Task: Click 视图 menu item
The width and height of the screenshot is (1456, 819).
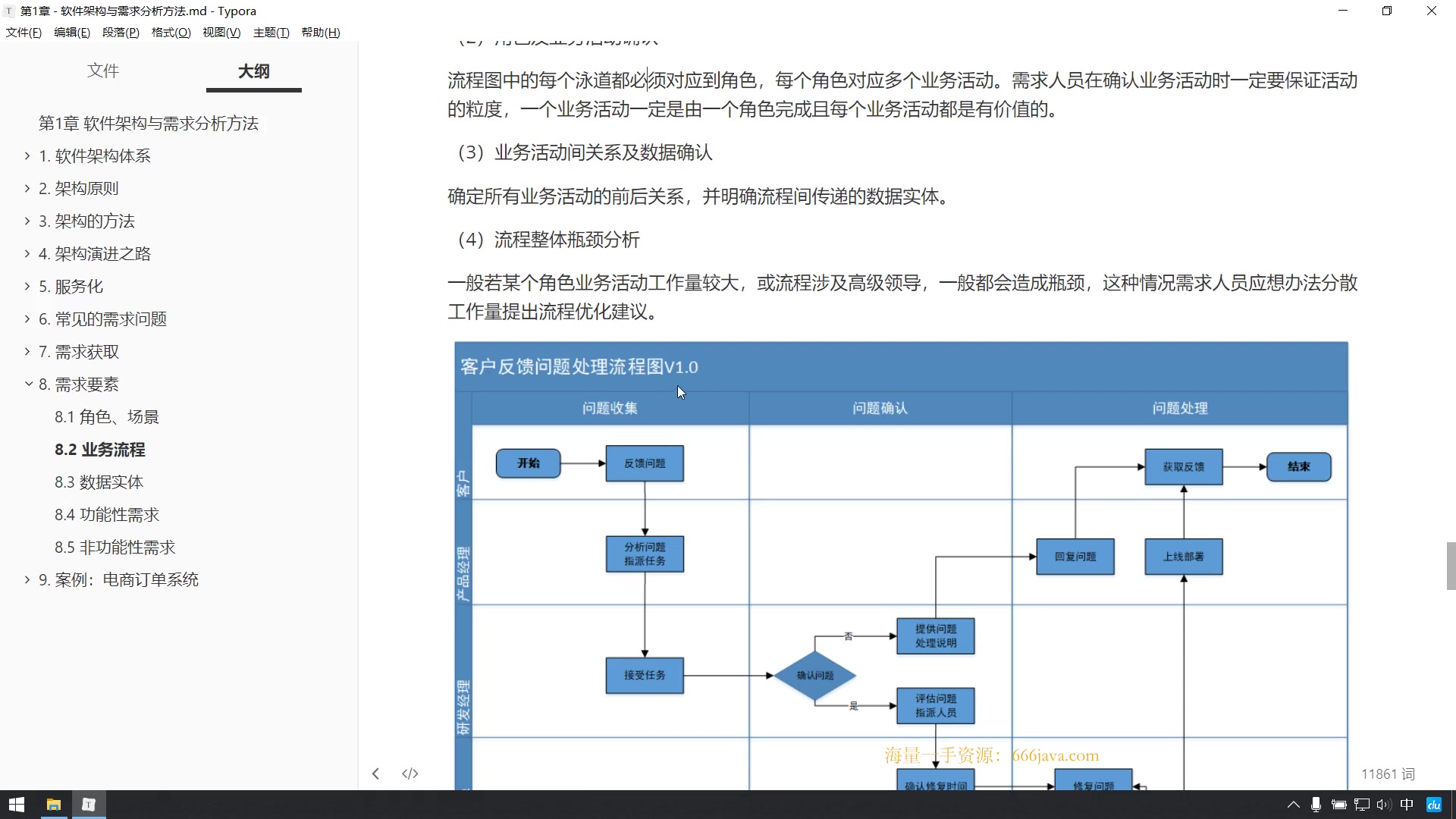Action: 220,32
